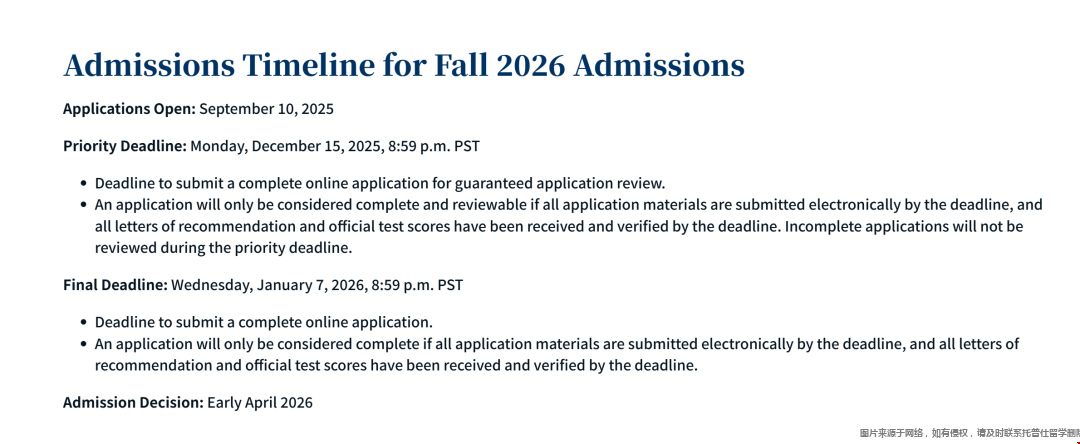Screen dimensions: 1080x444
Task: Click the first bullet dot under Final Deadline
Action: pyautogui.click(x=82, y=323)
